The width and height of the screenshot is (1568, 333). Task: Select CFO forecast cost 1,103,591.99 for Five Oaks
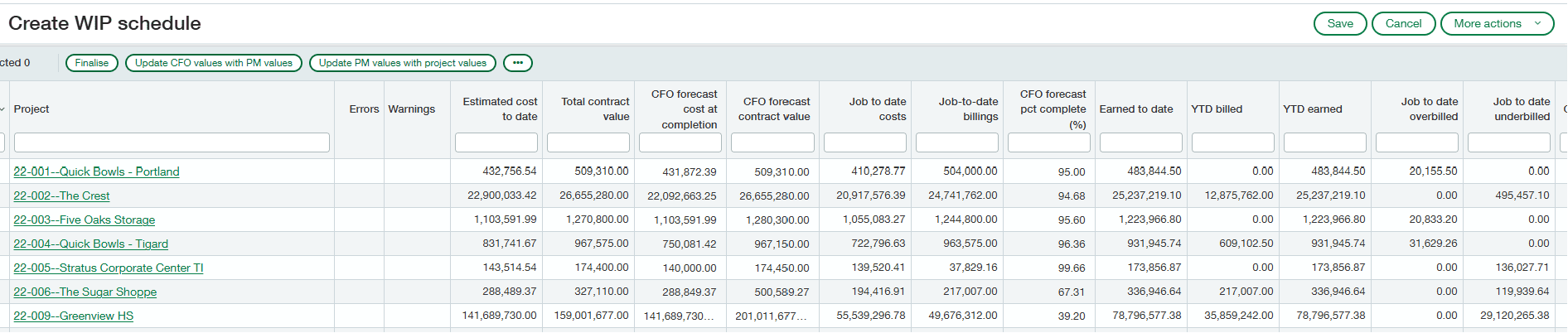click(x=680, y=220)
